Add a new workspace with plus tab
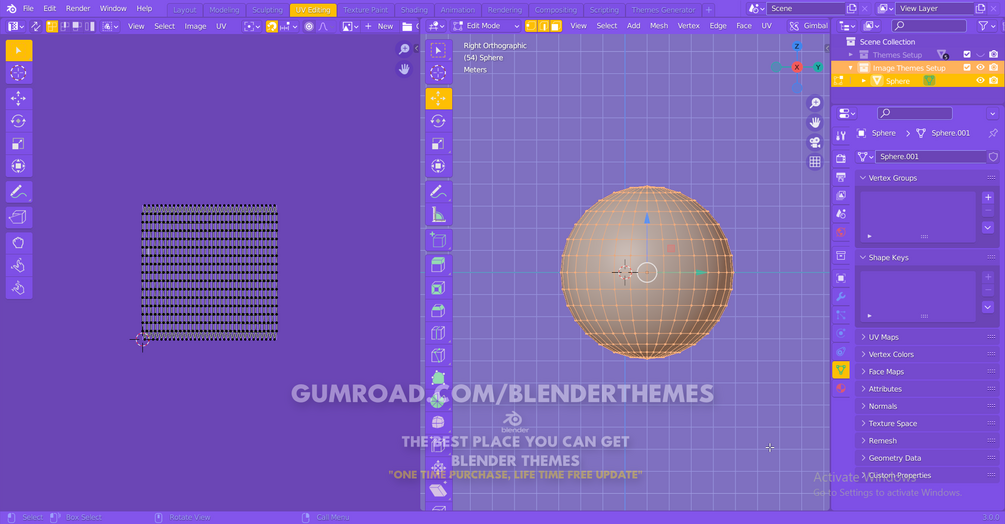1005x524 pixels. point(709,10)
